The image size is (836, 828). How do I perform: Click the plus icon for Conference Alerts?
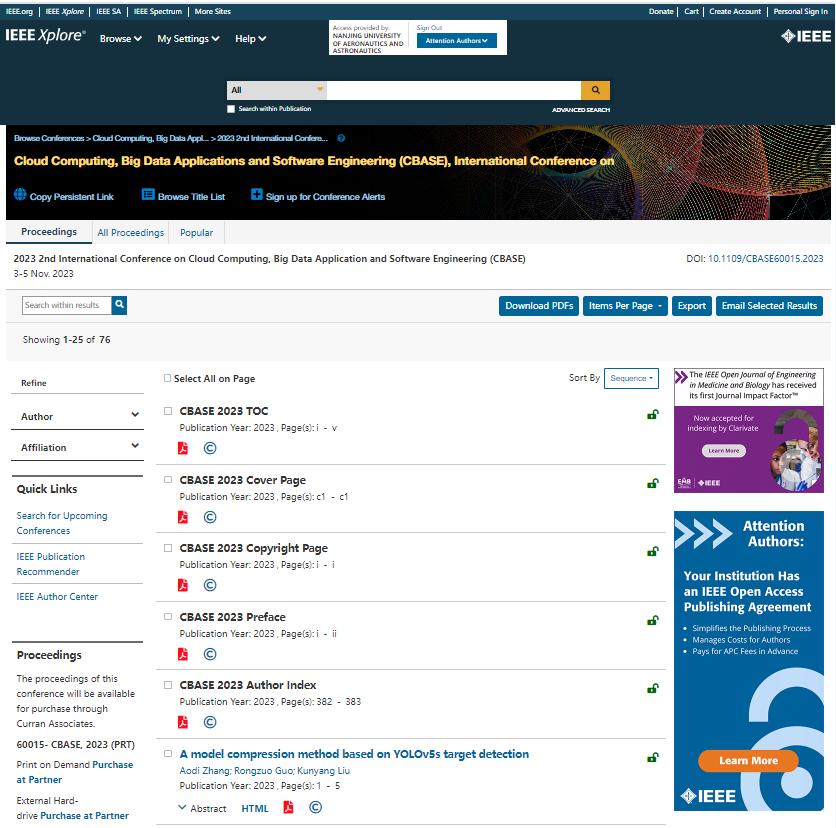point(256,195)
